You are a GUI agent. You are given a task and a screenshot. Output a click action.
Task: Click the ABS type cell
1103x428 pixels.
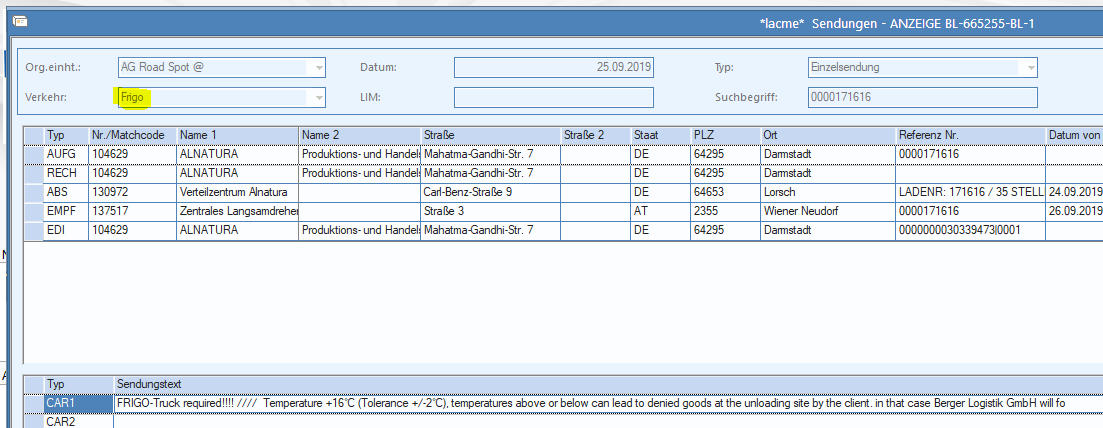click(66, 192)
